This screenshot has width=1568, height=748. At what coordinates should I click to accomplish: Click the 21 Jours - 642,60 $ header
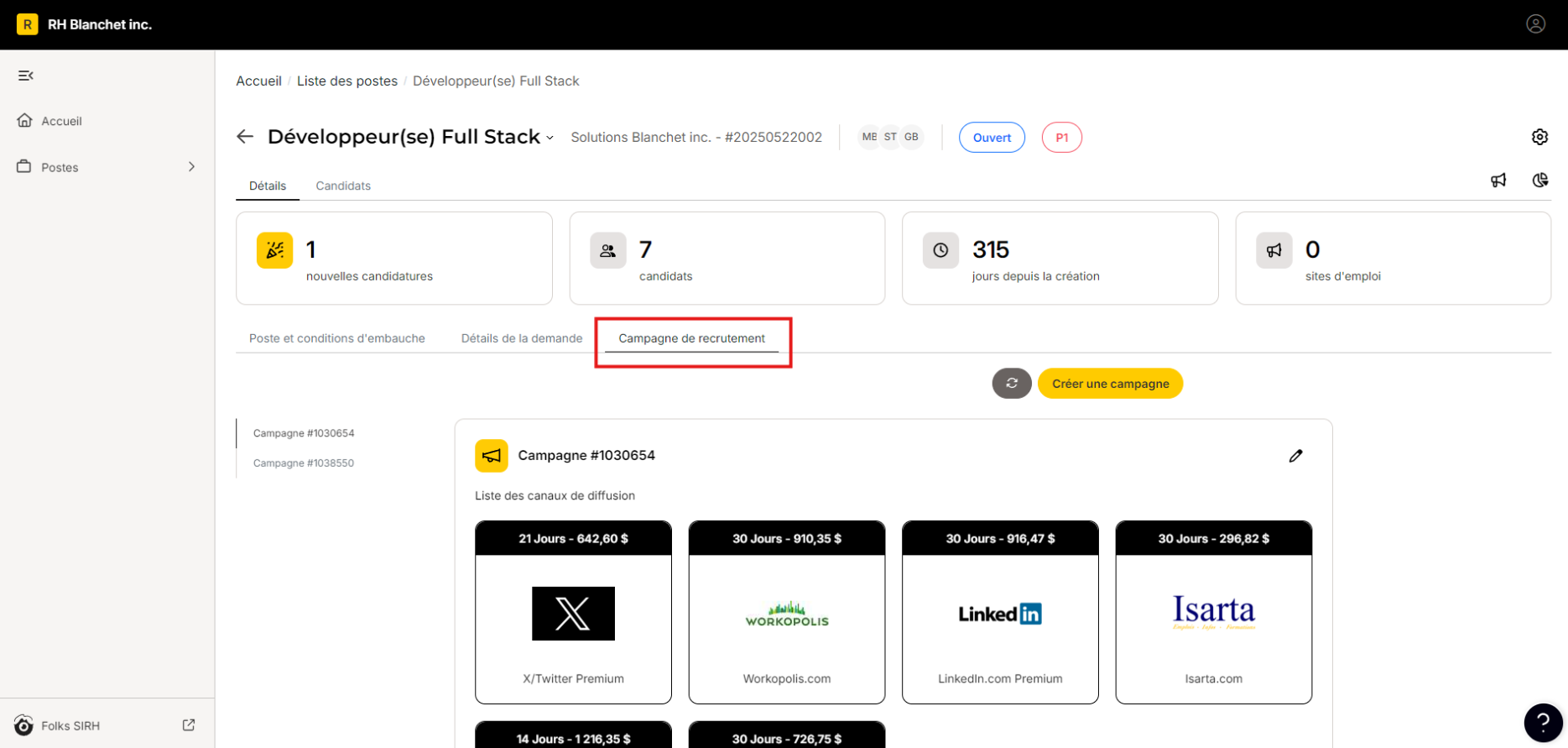pos(573,538)
